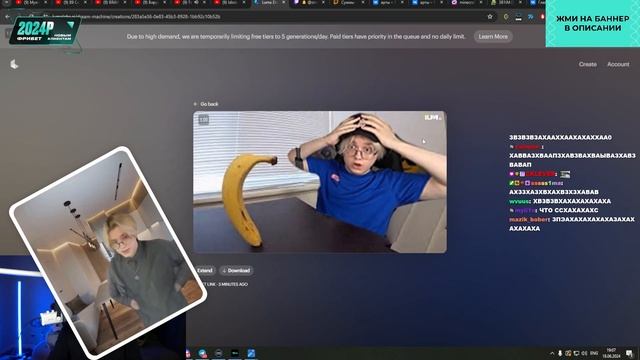Click the square icon in video's top-left corner

(204, 120)
